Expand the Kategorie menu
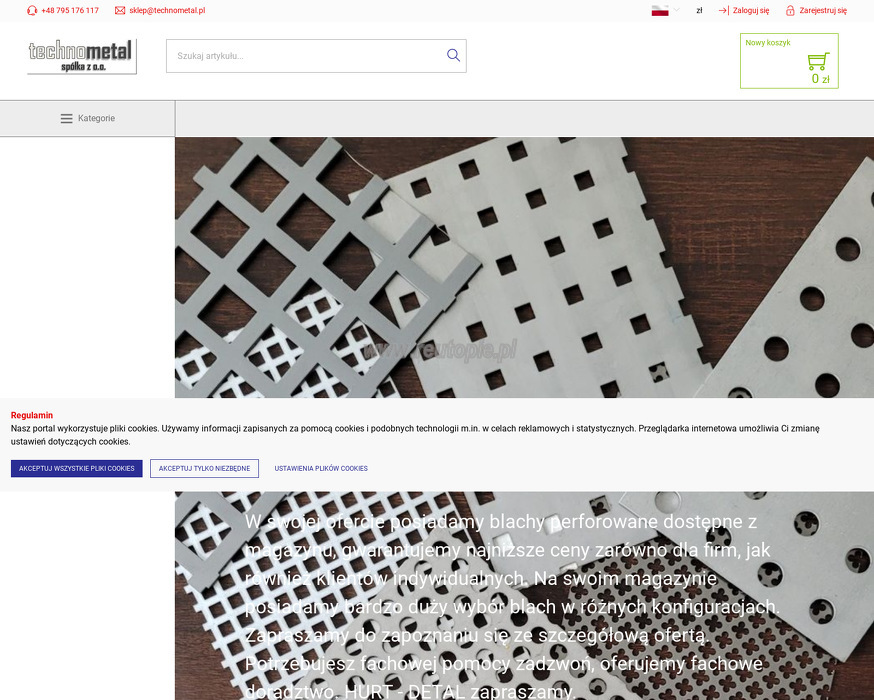The image size is (874, 700). [x=88, y=118]
